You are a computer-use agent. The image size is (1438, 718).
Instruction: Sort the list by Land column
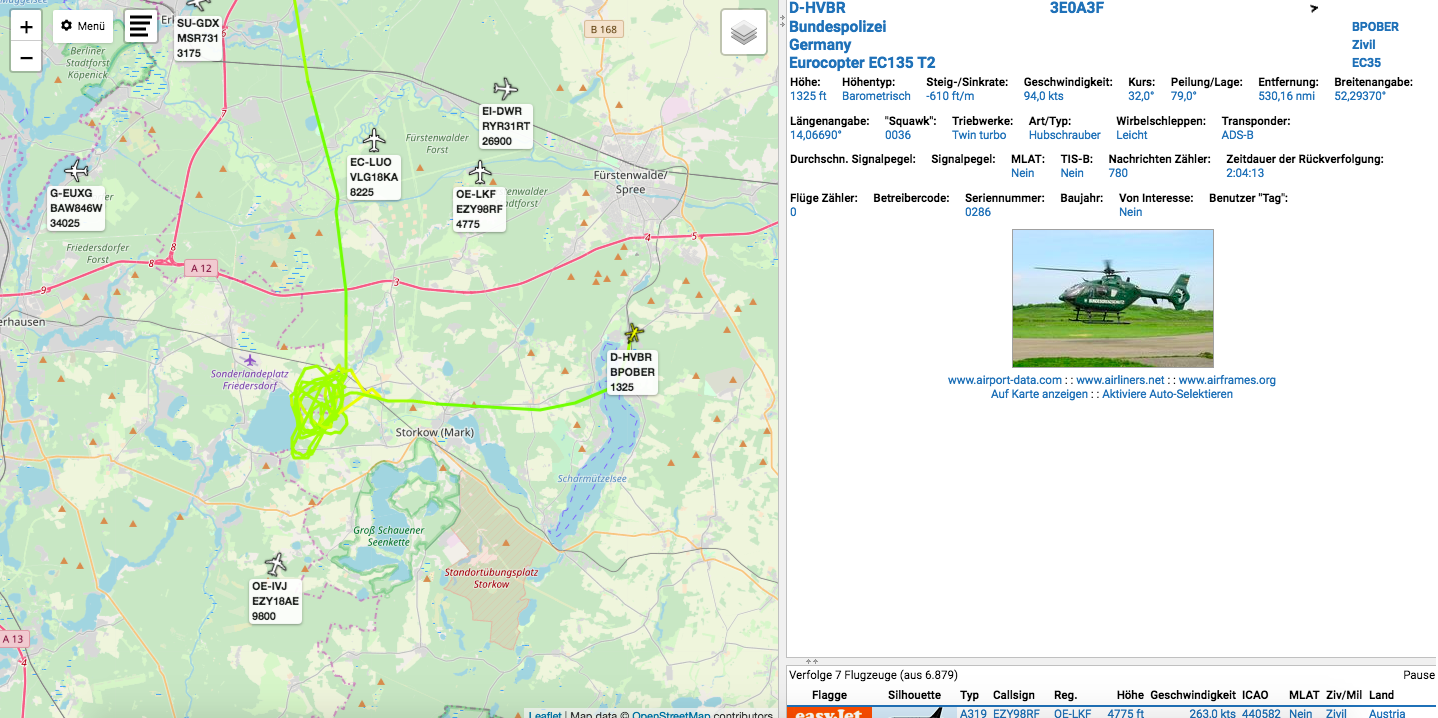[x=1381, y=695]
